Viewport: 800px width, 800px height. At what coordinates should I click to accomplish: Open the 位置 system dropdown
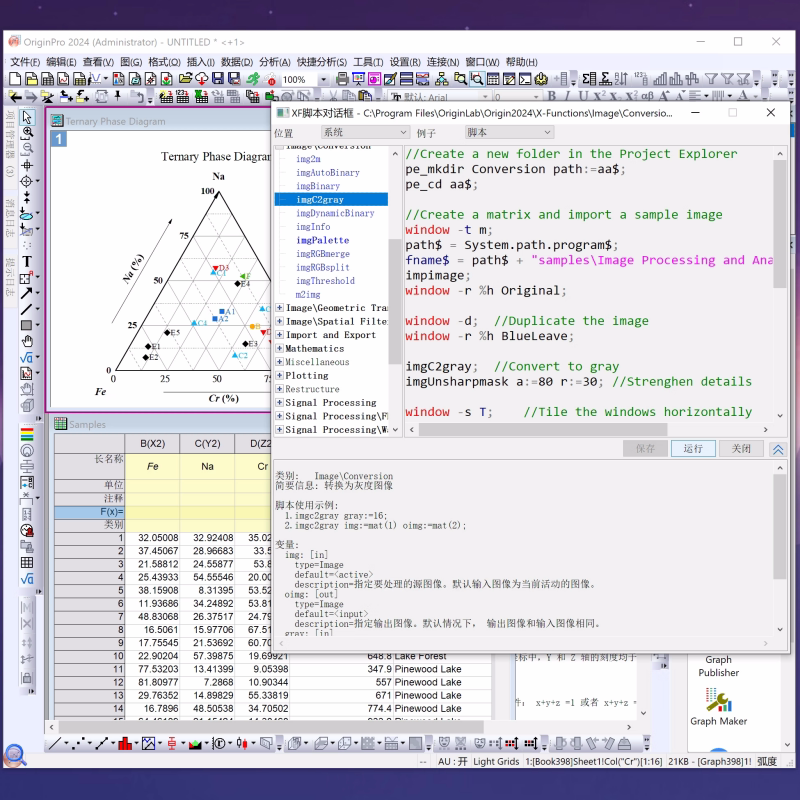[x=365, y=133]
